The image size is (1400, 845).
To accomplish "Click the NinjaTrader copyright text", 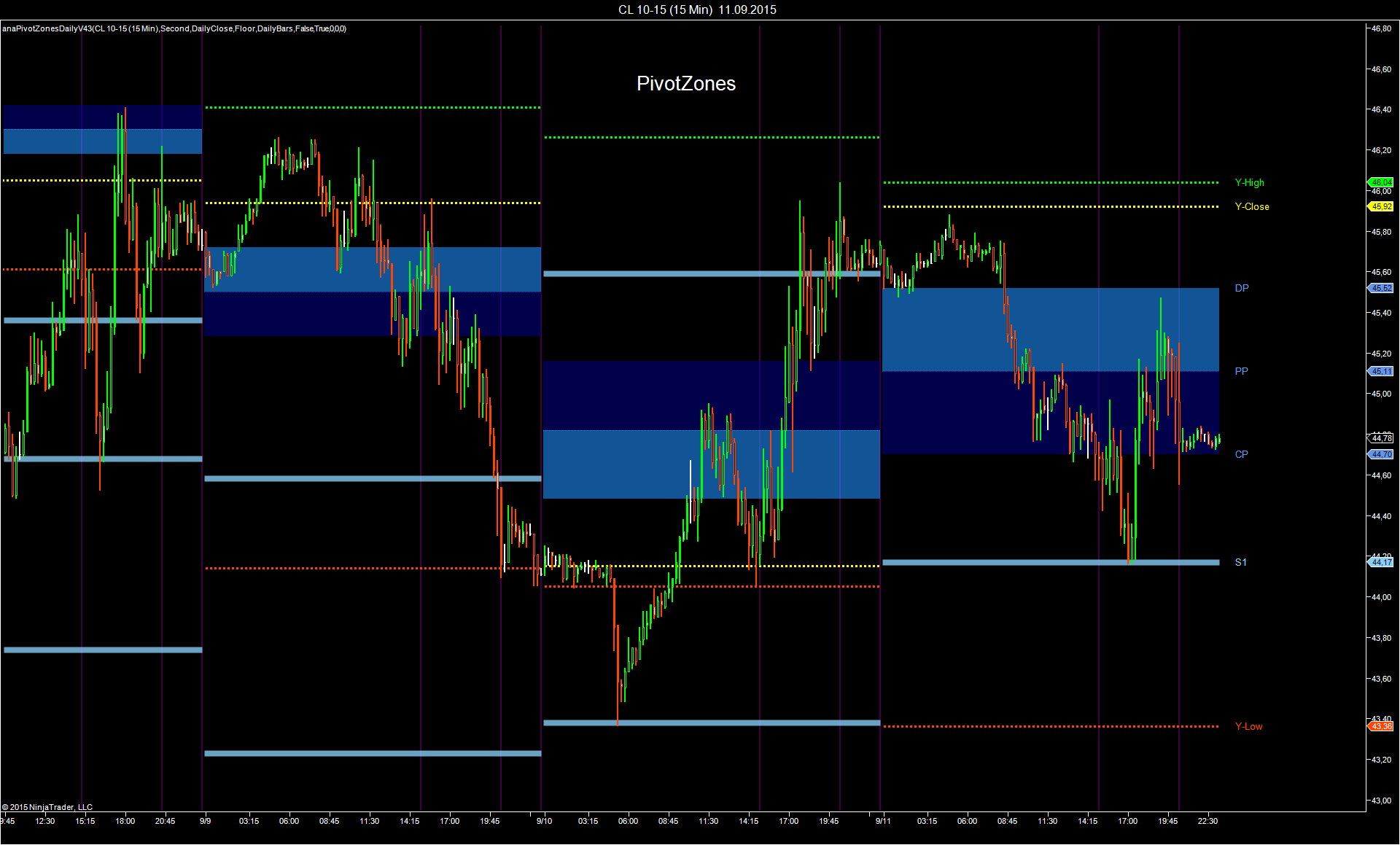I will coord(47,807).
